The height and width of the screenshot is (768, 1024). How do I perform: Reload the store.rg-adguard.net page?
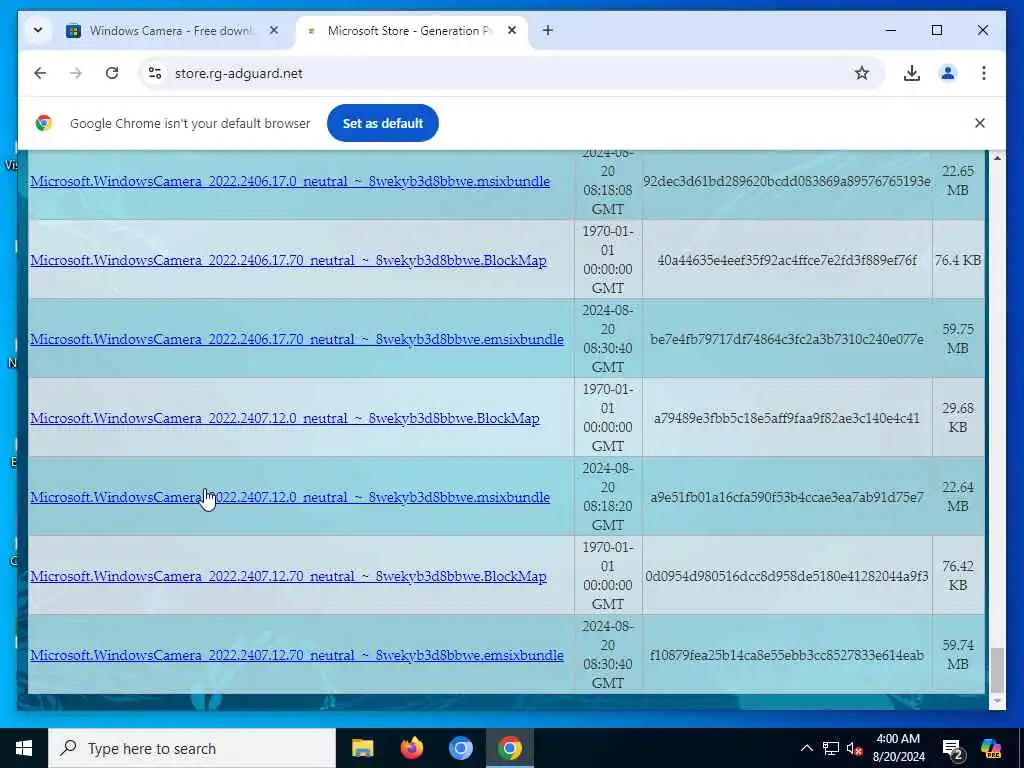point(112,73)
